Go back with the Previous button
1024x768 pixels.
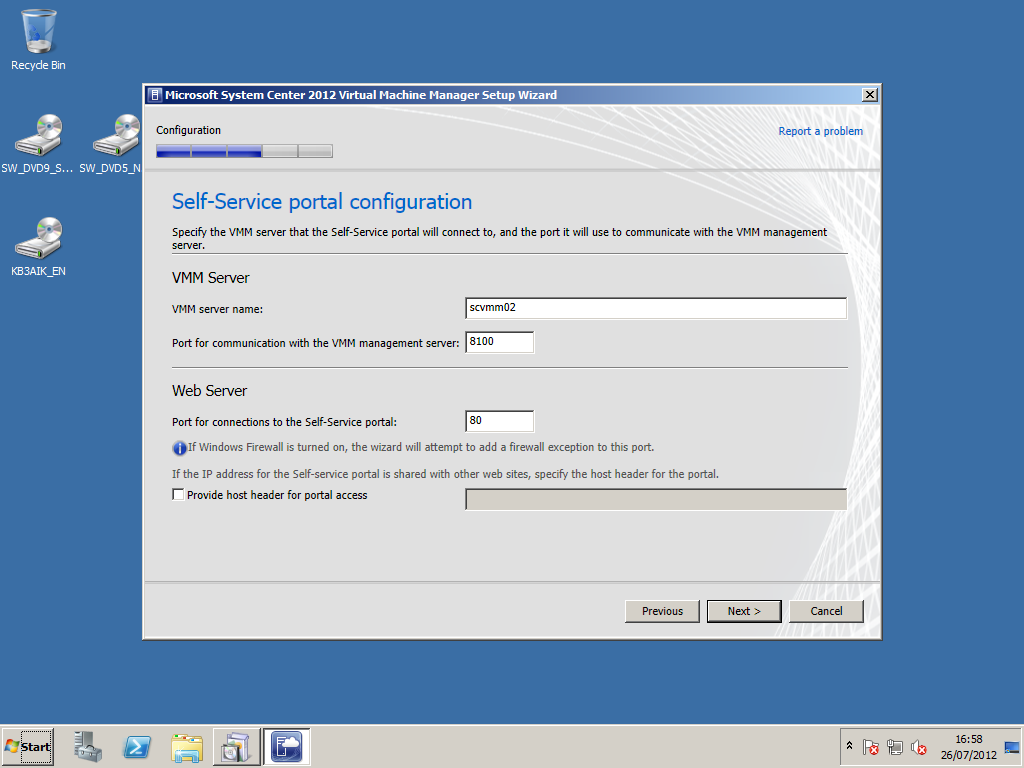click(662, 611)
